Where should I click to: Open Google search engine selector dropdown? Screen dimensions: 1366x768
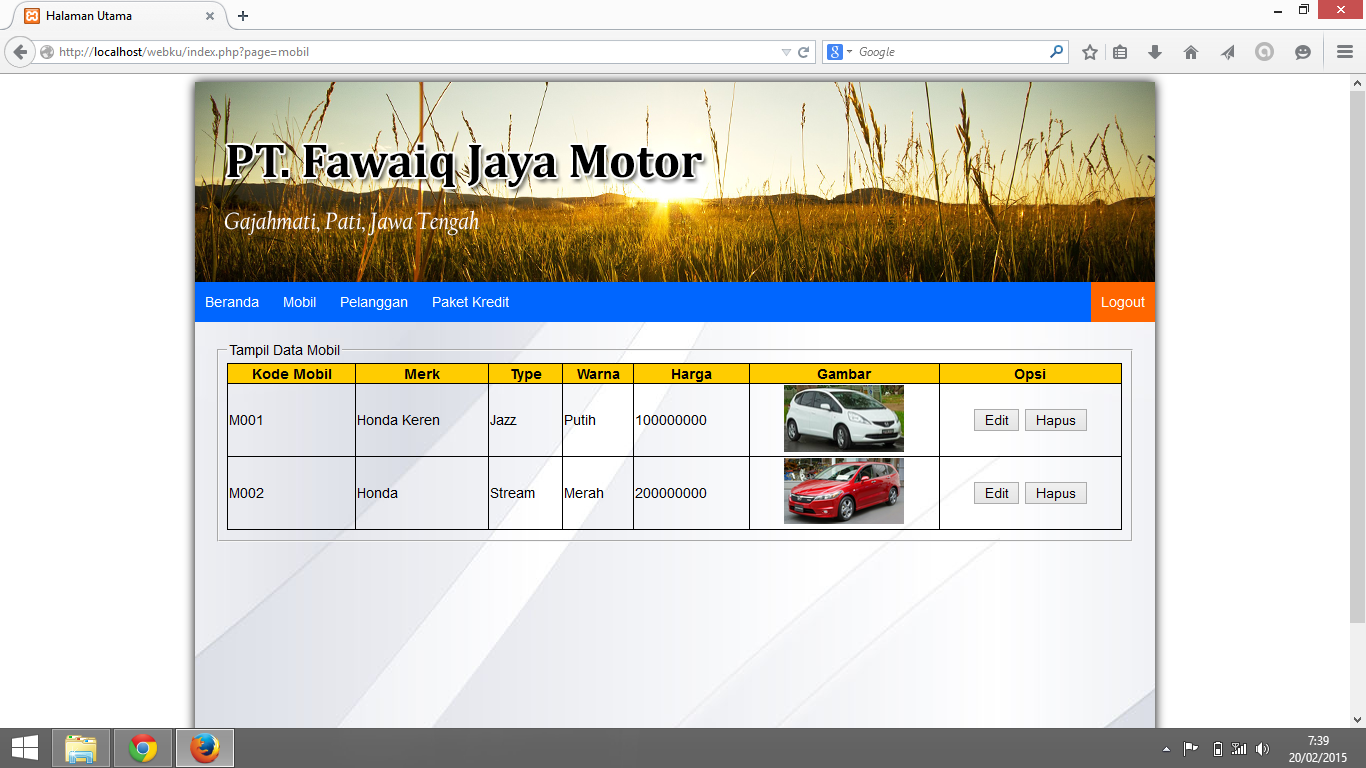tap(840, 52)
